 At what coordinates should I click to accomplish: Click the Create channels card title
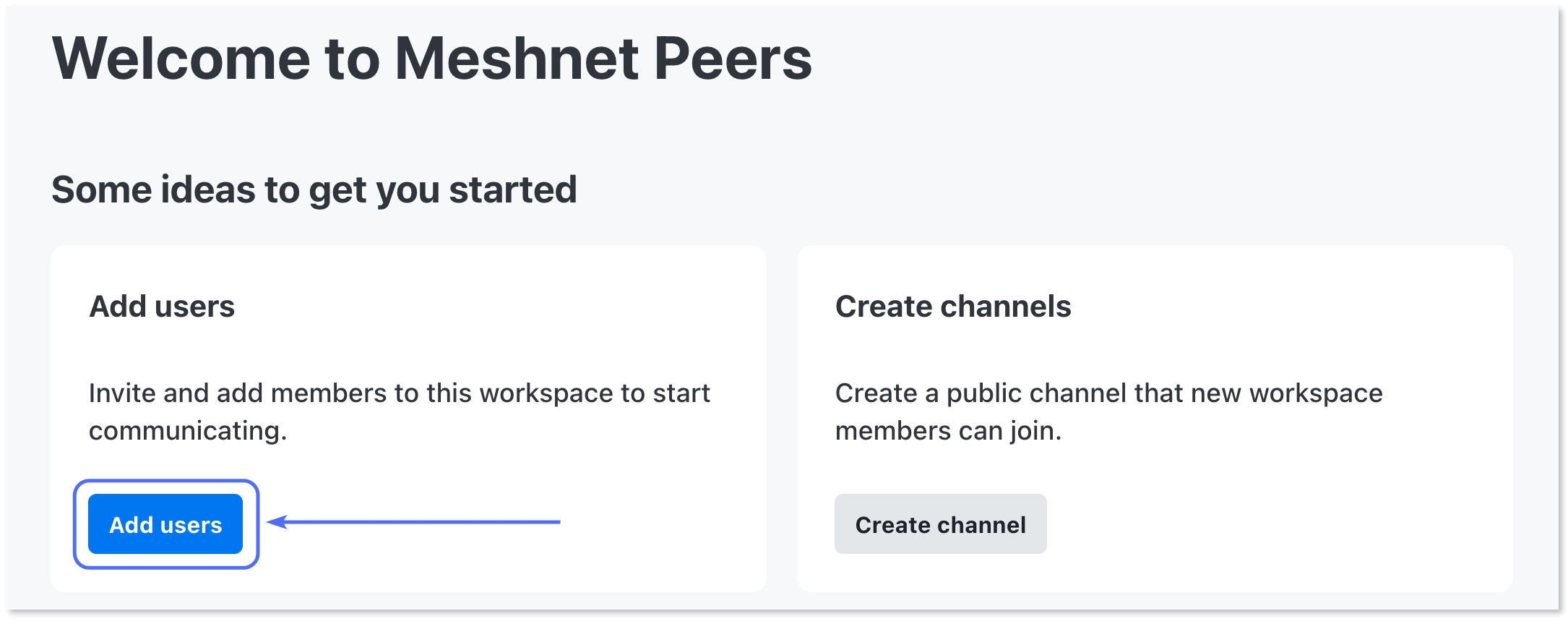953,307
